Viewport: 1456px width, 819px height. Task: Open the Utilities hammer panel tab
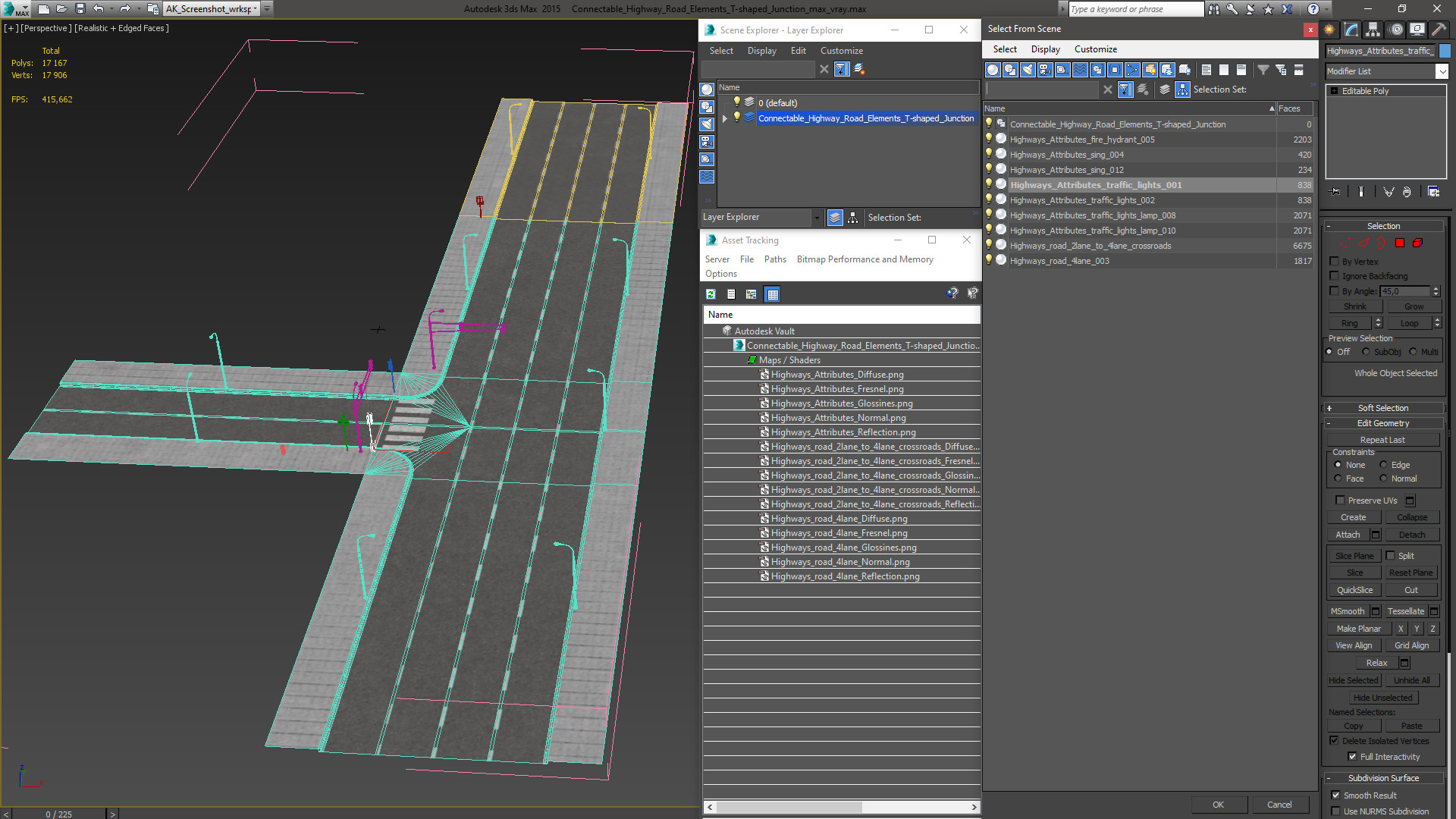[1438, 30]
